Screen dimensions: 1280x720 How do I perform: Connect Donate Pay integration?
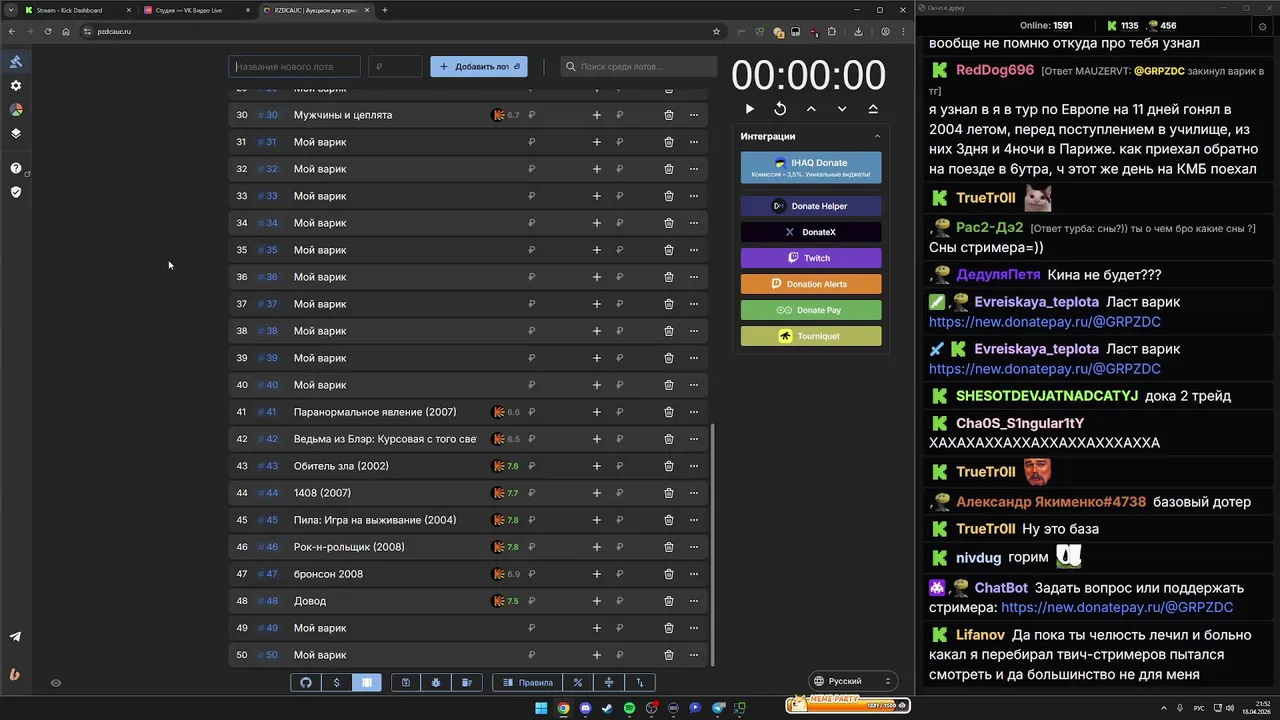811,310
